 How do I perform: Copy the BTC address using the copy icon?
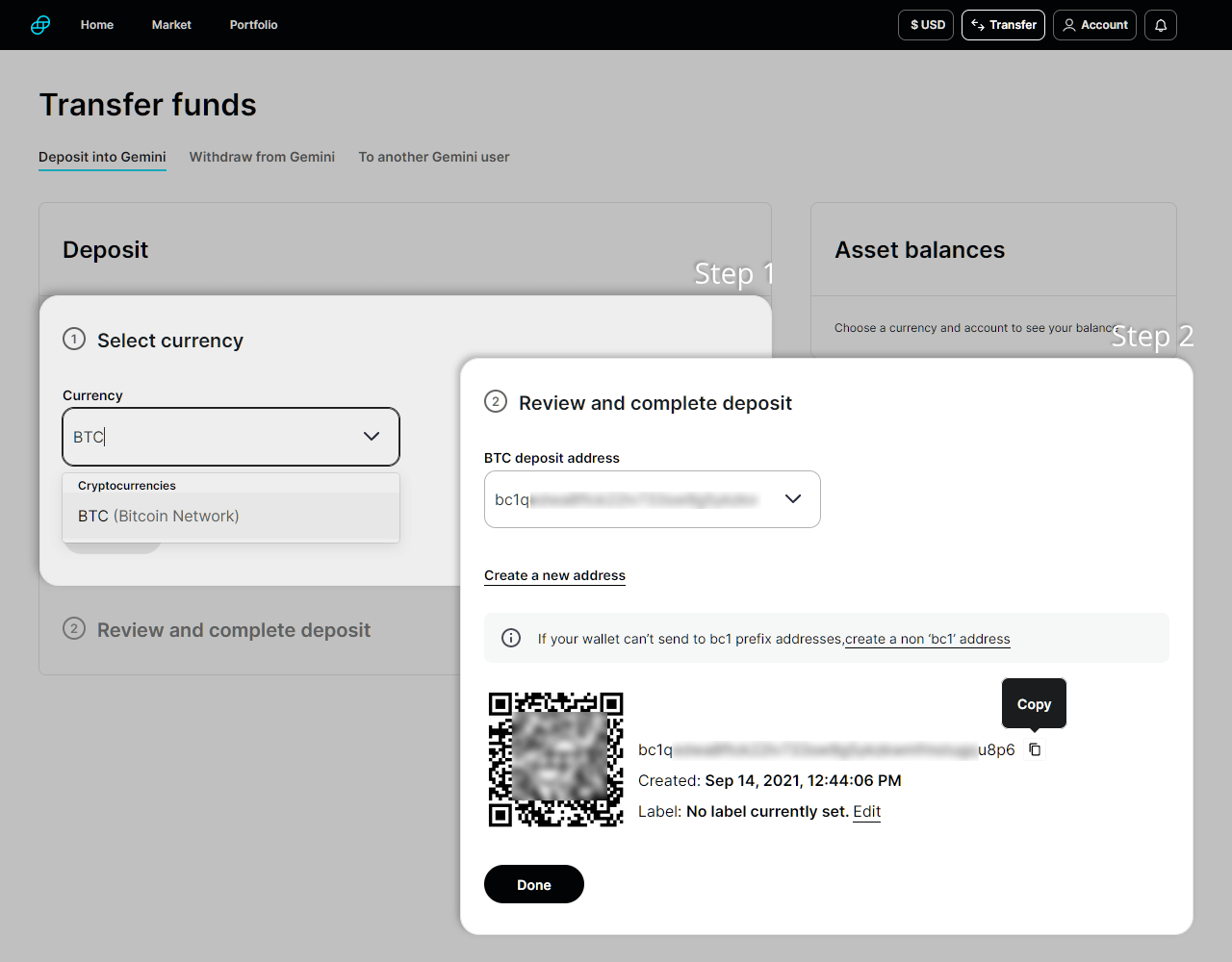(x=1035, y=749)
